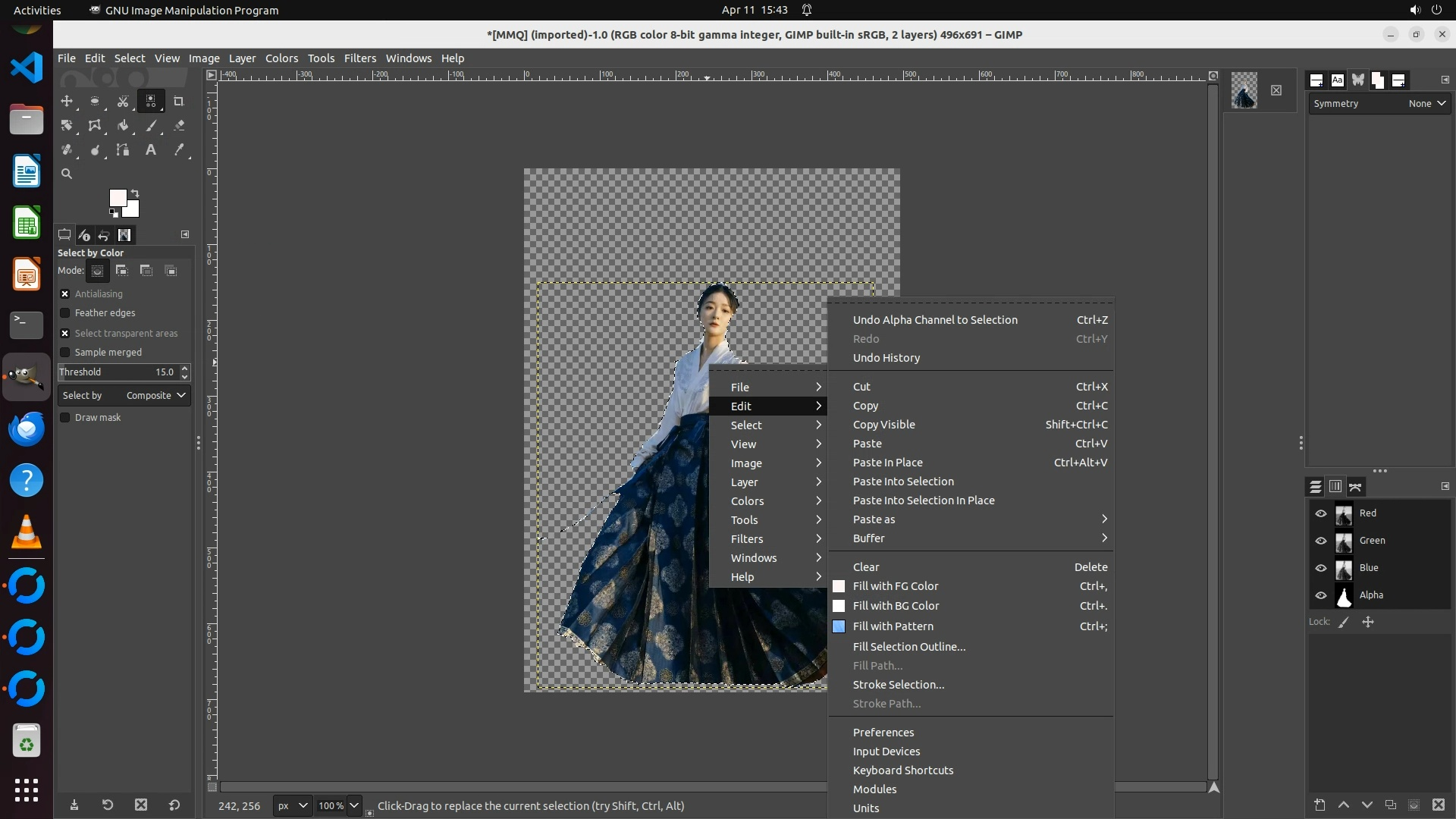
Task: Click Copy Visible in Edit menu
Action: [883, 425]
